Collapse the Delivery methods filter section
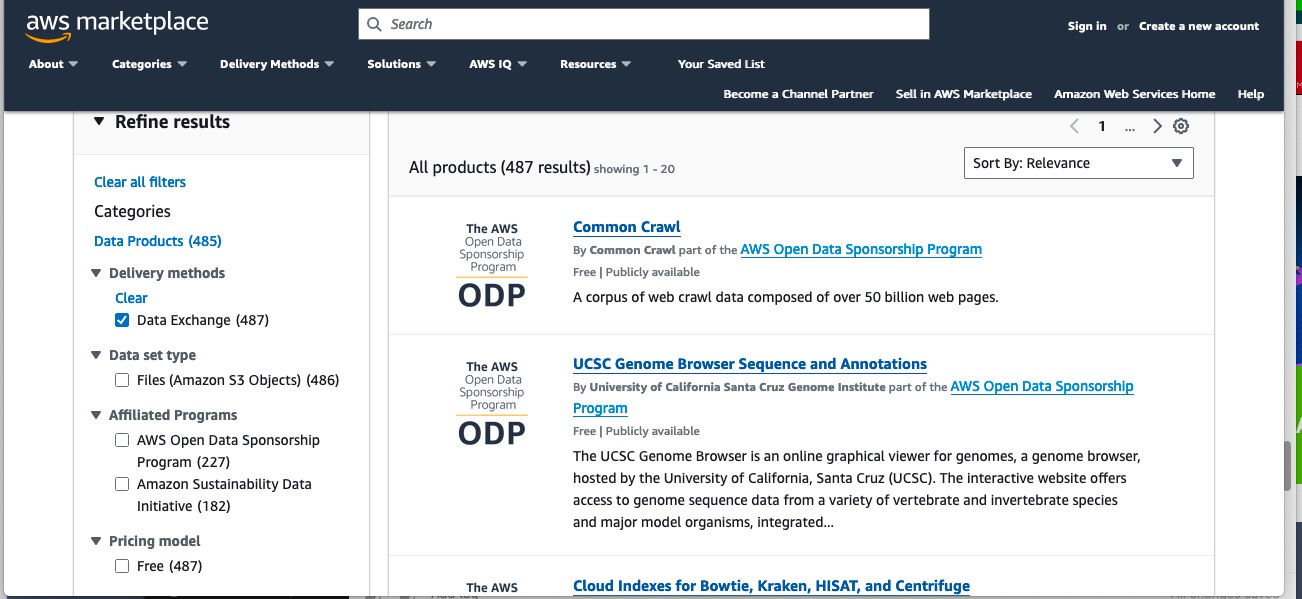The image size is (1302, 599). coord(96,272)
